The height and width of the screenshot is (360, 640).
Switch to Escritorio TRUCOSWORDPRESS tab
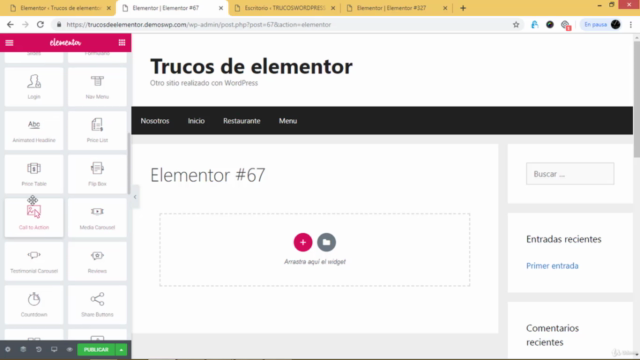coord(285,8)
